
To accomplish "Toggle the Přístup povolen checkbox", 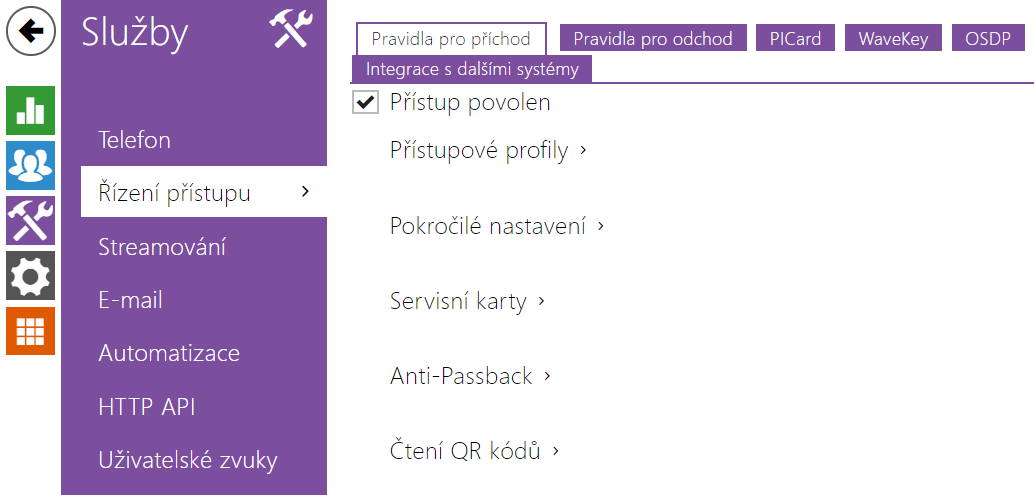I will pos(366,102).
